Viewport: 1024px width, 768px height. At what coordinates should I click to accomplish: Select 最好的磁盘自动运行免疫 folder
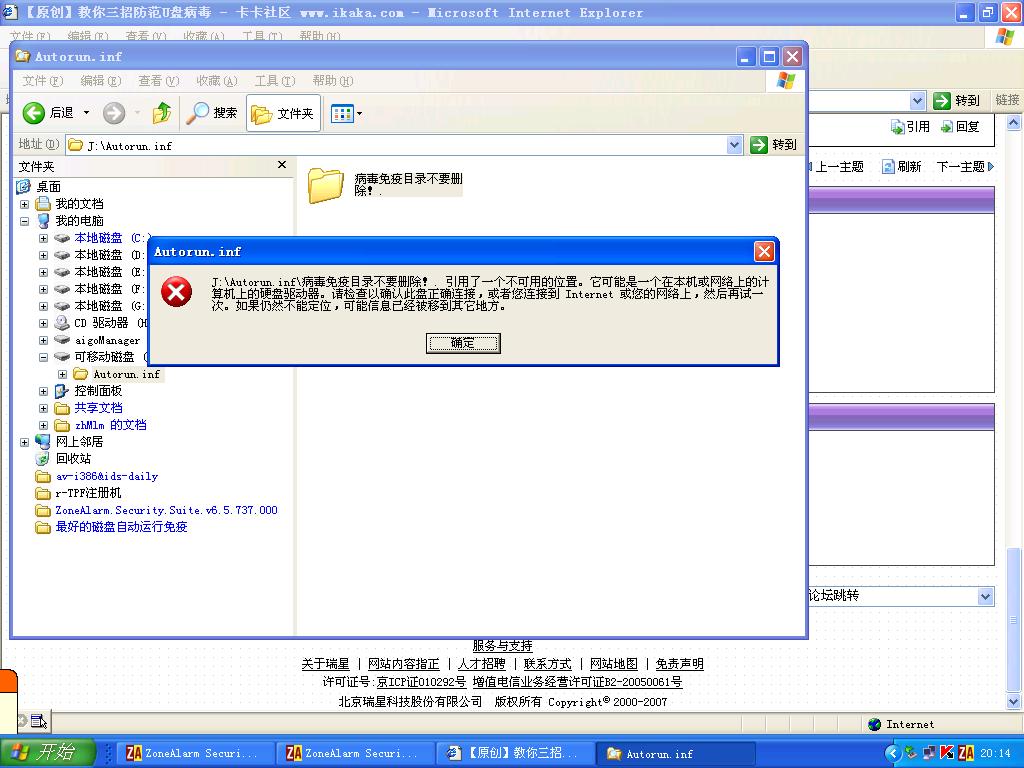121,527
